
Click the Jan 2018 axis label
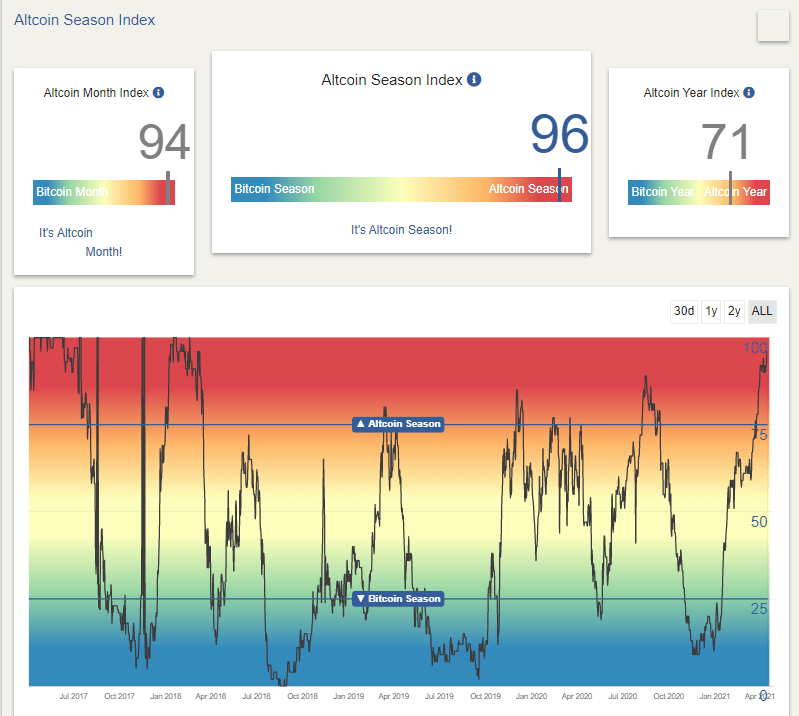click(166, 696)
